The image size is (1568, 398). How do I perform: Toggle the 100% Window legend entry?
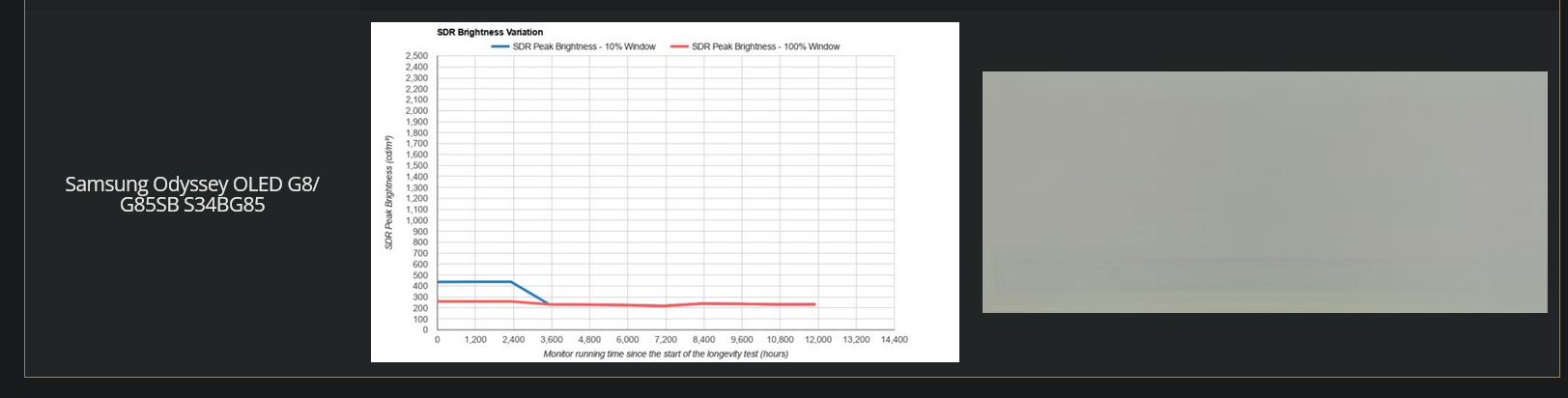[x=755, y=46]
